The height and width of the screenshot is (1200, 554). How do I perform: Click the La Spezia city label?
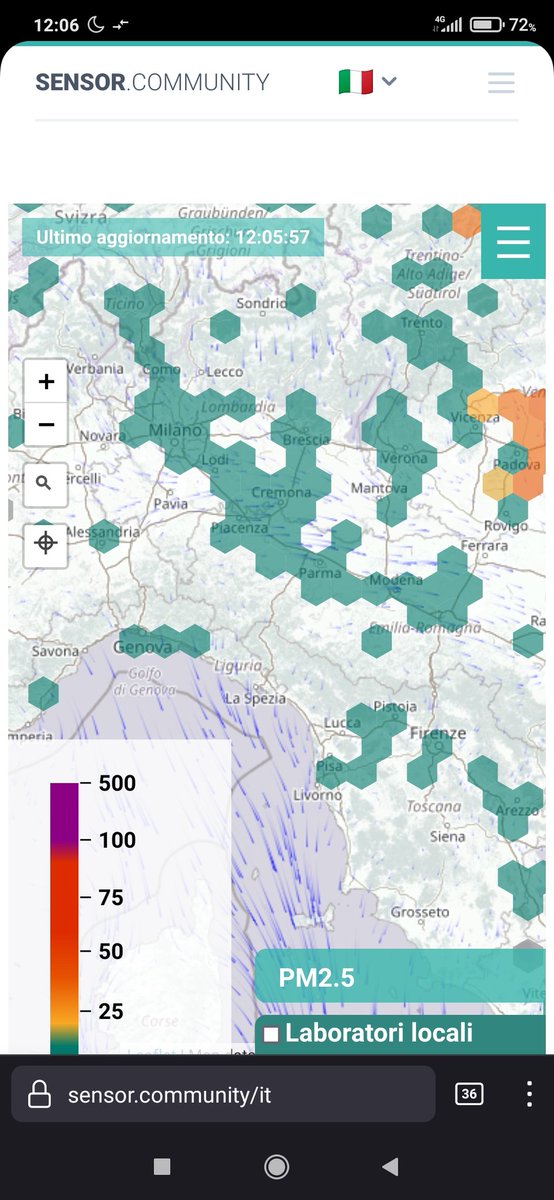pyautogui.click(x=256, y=698)
